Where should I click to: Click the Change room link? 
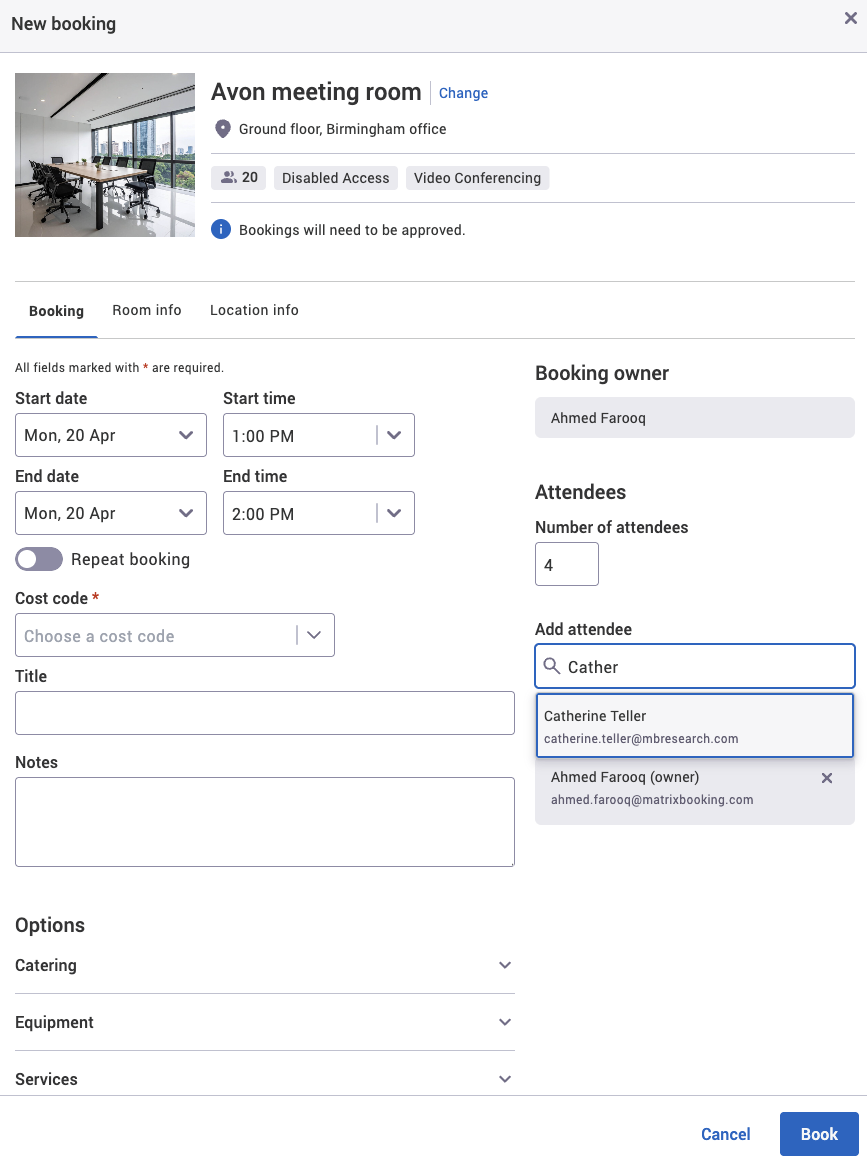click(x=463, y=93)
